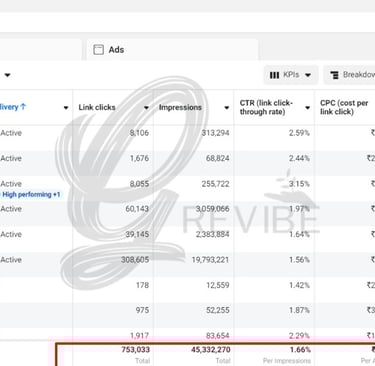Select the 313,294 impressions cell

215,133
